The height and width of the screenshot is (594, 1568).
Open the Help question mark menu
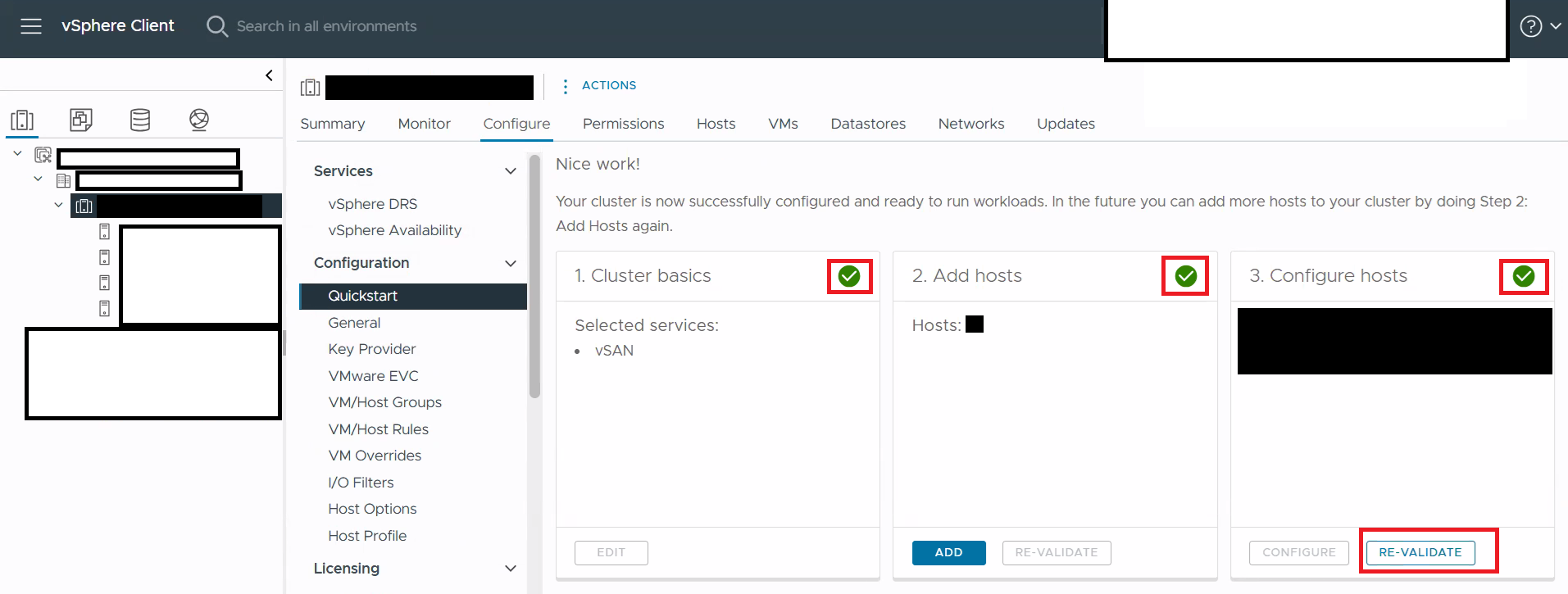click(1530, 26)
